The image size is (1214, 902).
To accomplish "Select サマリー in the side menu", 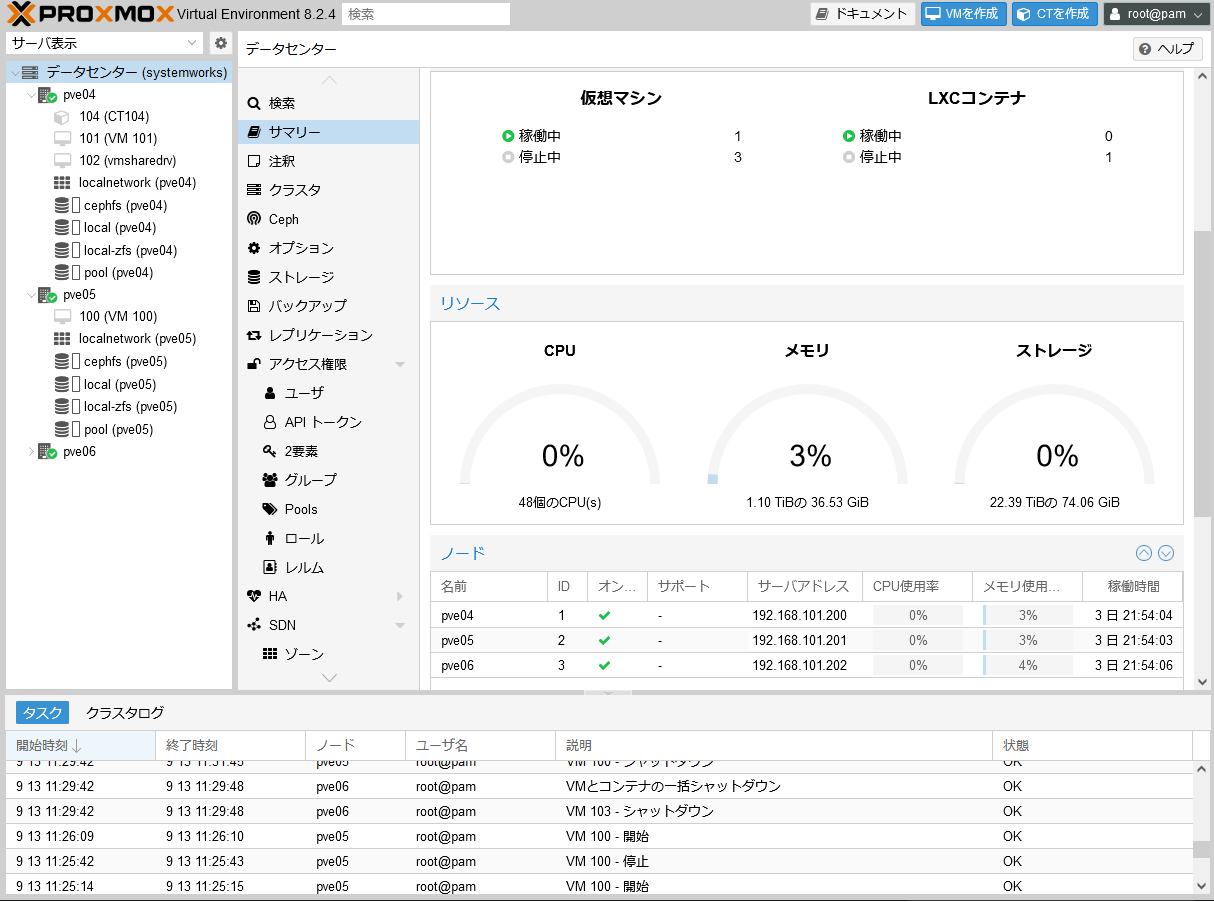I will [x=329, y=132].
